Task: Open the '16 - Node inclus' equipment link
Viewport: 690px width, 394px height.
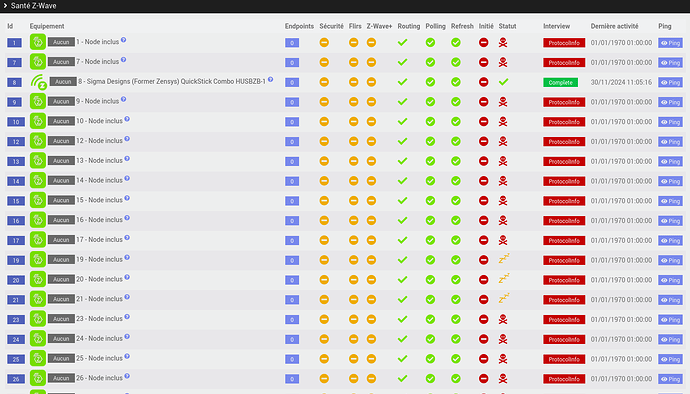Action: (99, 220)
